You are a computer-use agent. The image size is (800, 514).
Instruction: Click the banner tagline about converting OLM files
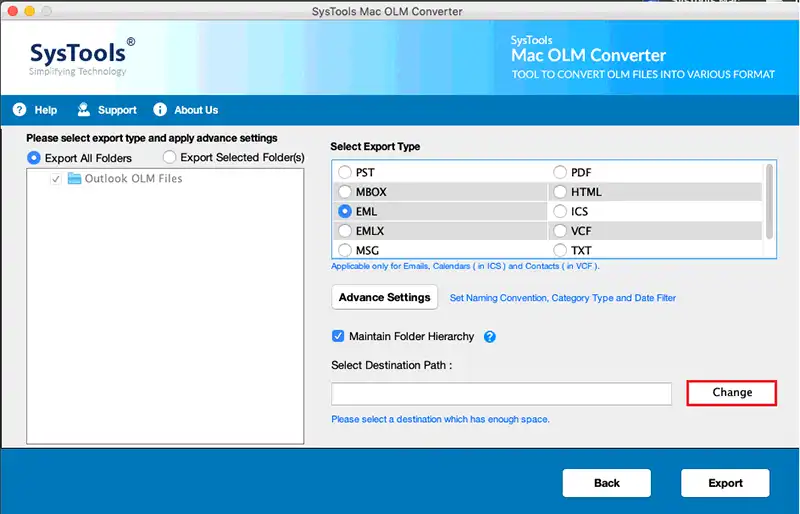(643, 75)
